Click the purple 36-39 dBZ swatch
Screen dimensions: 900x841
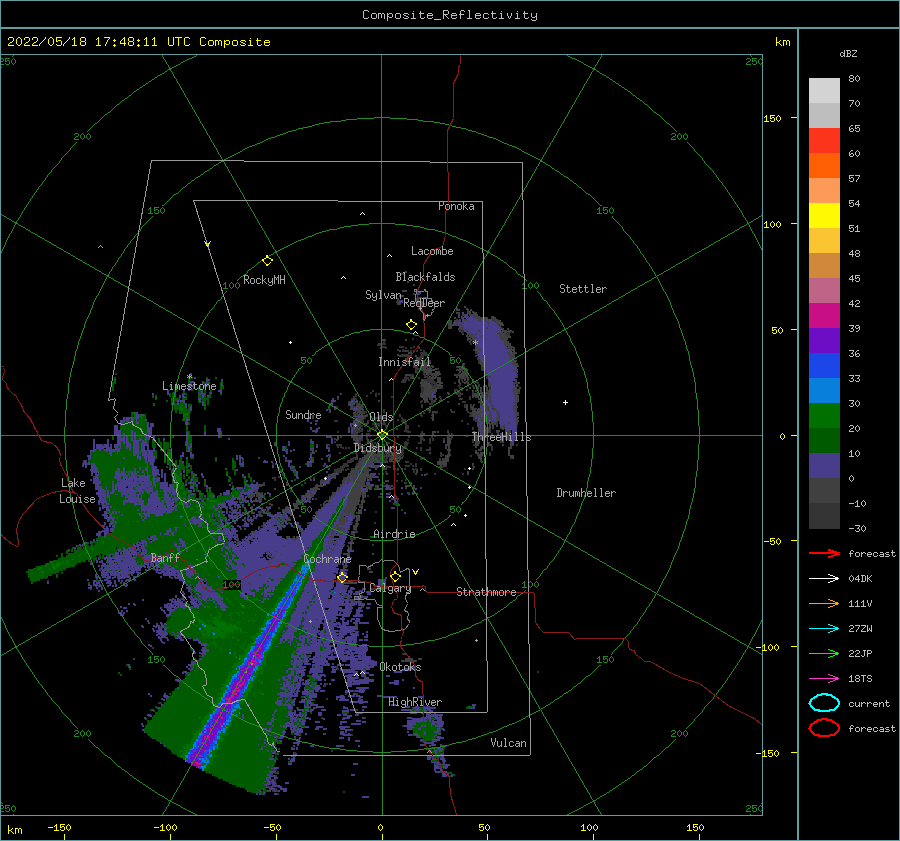824,341
